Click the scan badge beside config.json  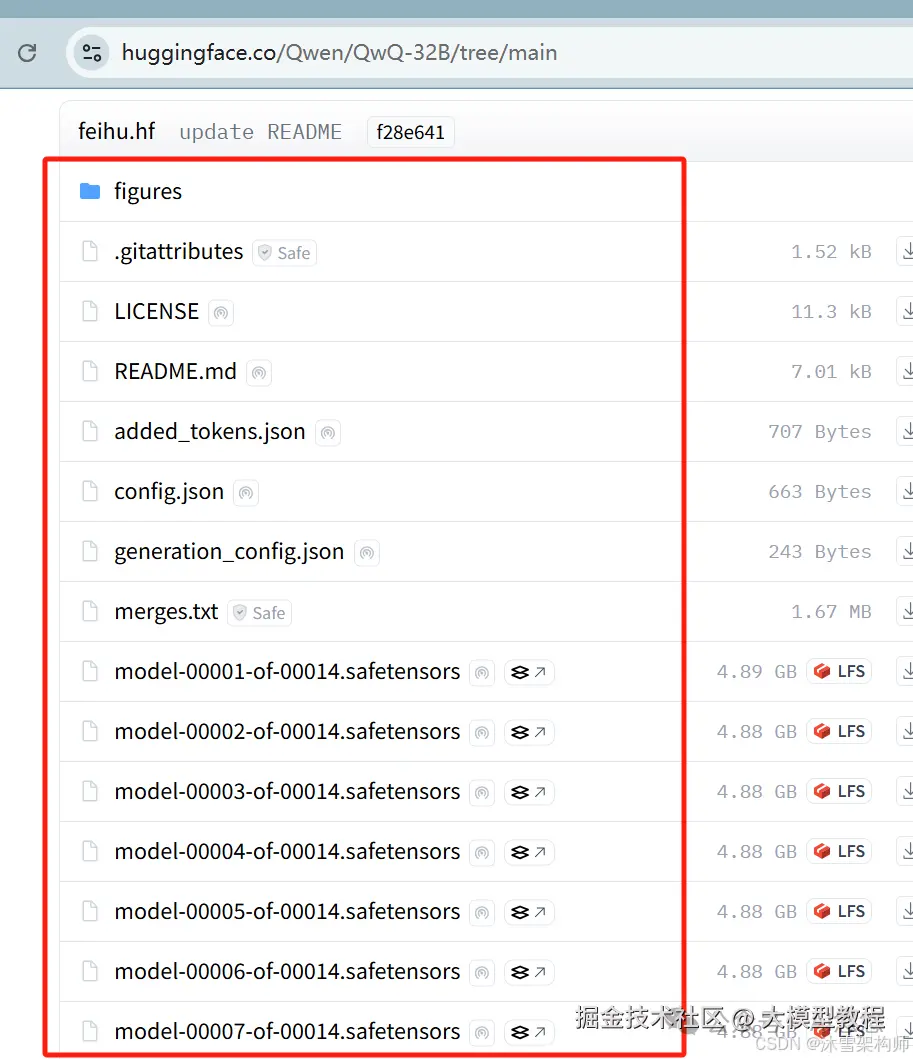click(x=246, y=493)
